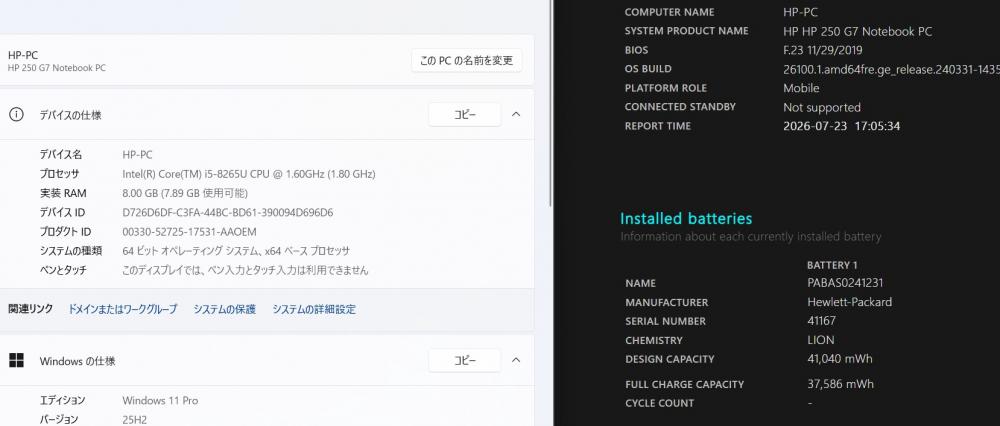The height and width of the screenshot is (426, 1000).
Task: Select the device ID value D726D6DF
Action: click(228, 212)
